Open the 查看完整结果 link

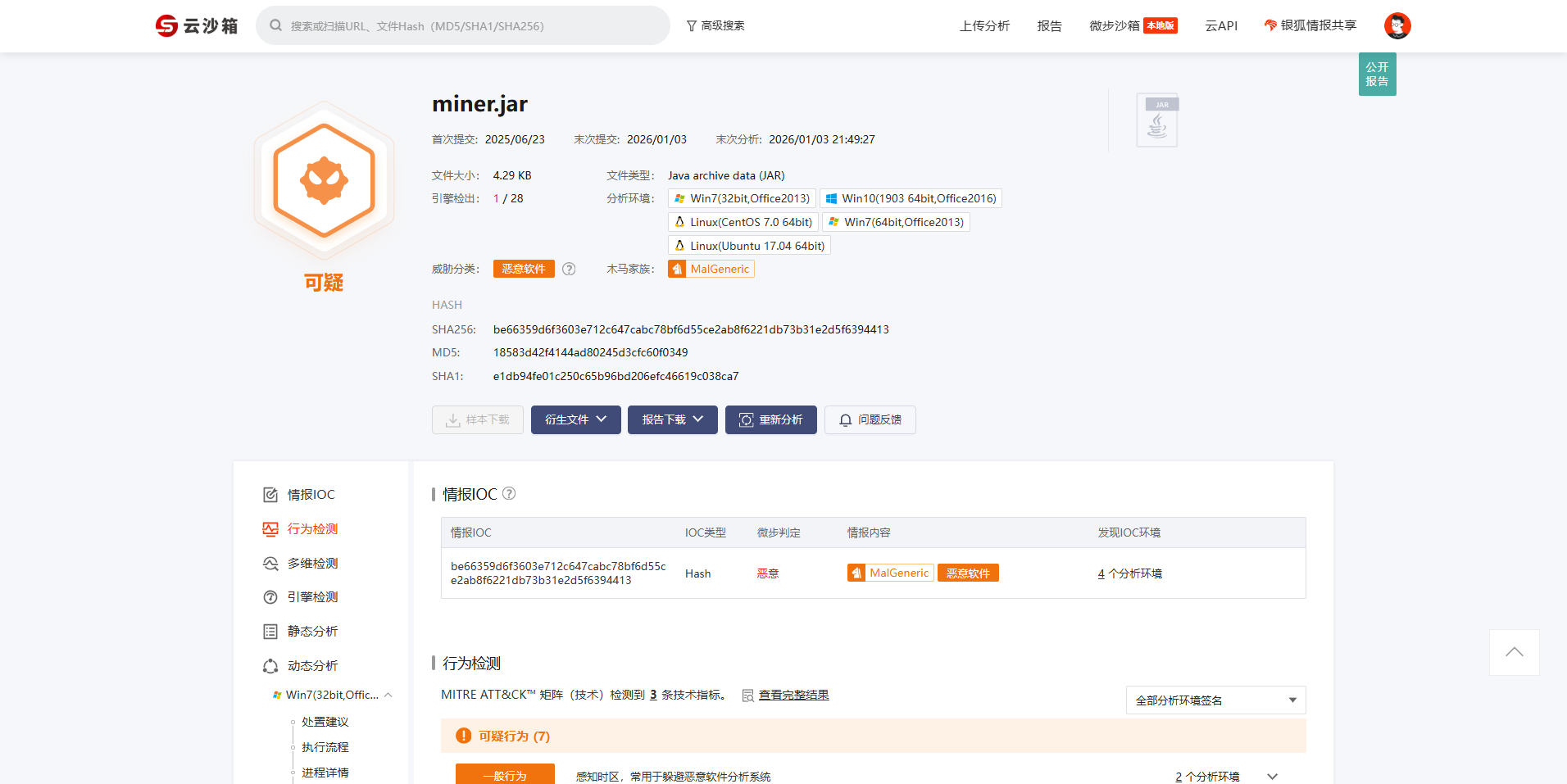(x=793, y=695)
